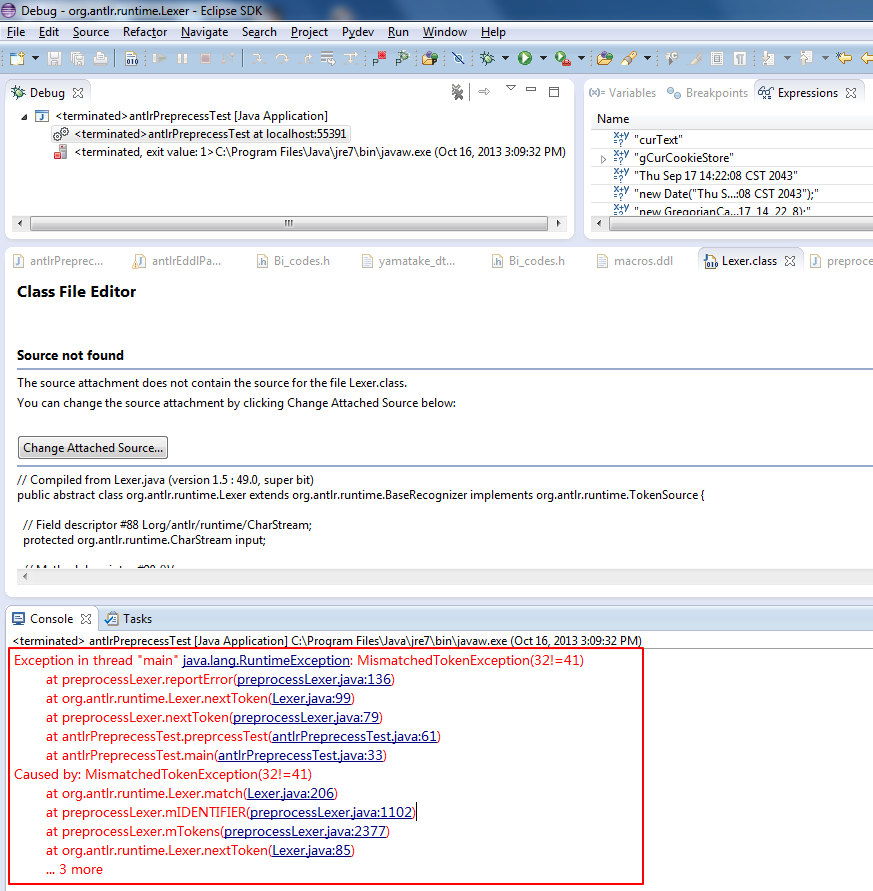
Task: Click the Last Edit Location arrow icon
Action: 845,58
